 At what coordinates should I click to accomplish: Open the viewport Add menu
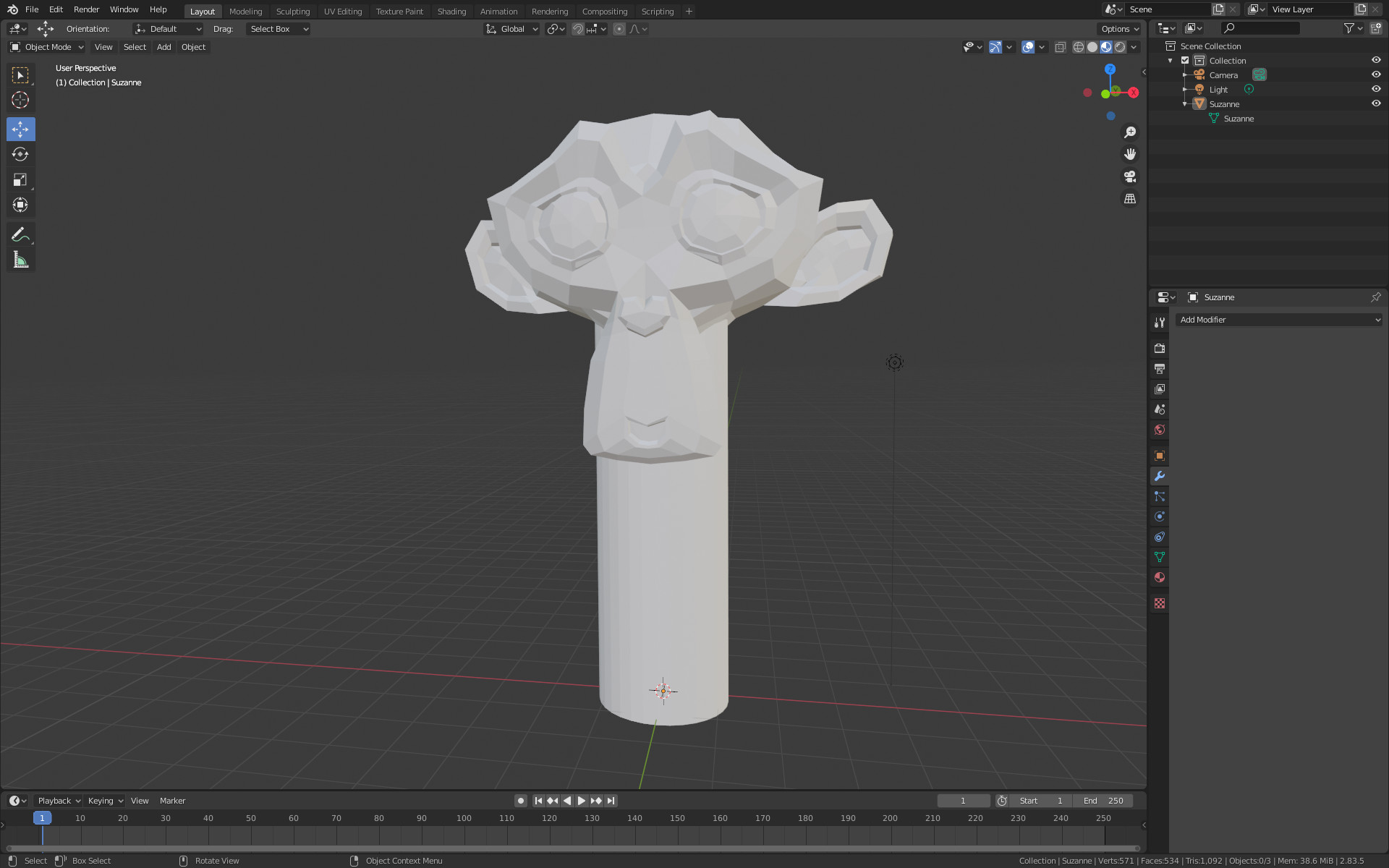click(164, 47)
